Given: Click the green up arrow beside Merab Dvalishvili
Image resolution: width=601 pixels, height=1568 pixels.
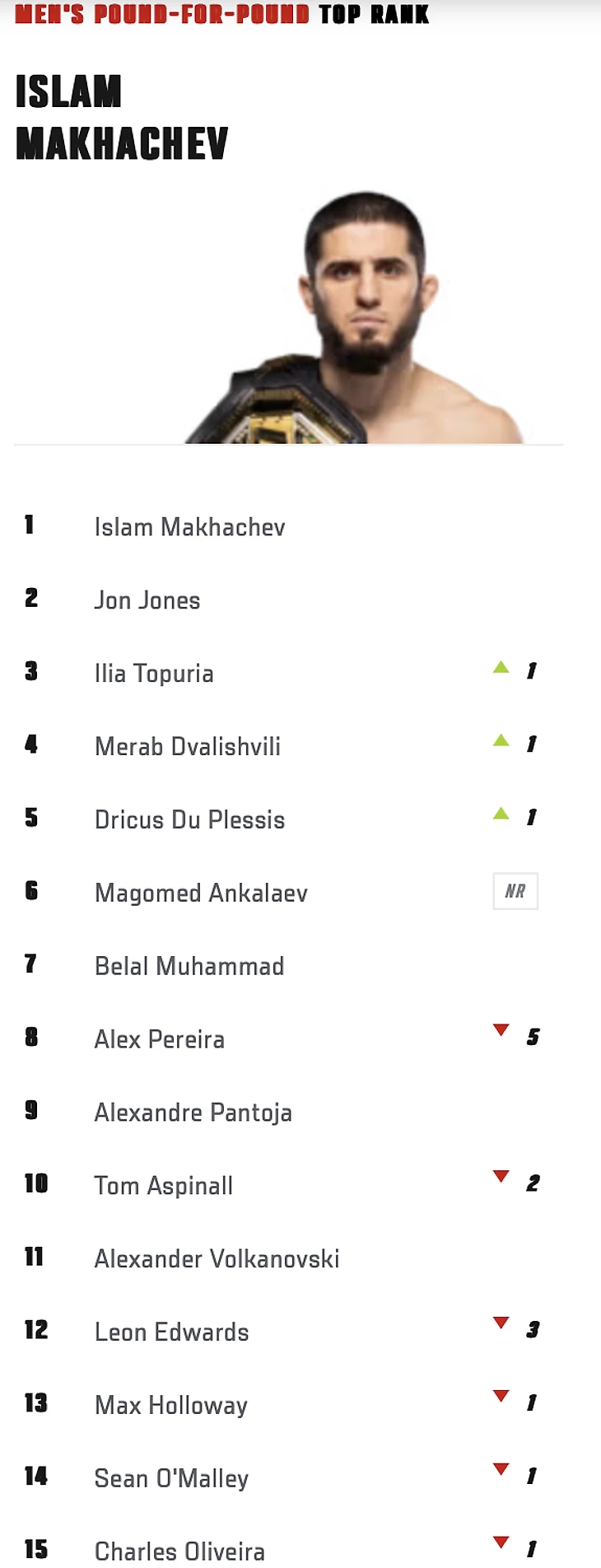Looking at the screenshot, I should [x=501, y=740].
